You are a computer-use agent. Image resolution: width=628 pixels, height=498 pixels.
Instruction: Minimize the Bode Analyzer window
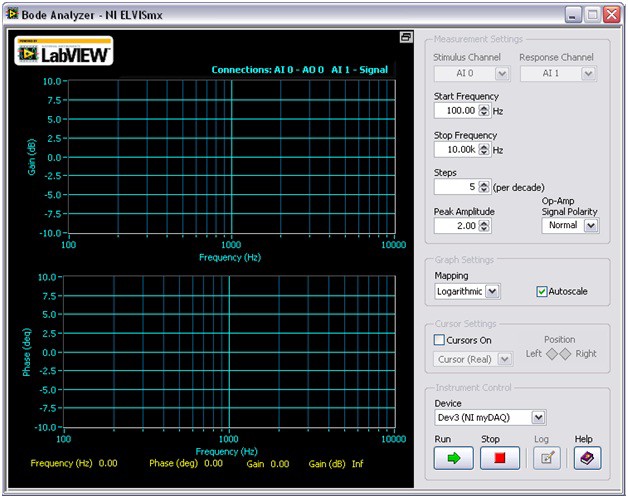coord(573,14)
